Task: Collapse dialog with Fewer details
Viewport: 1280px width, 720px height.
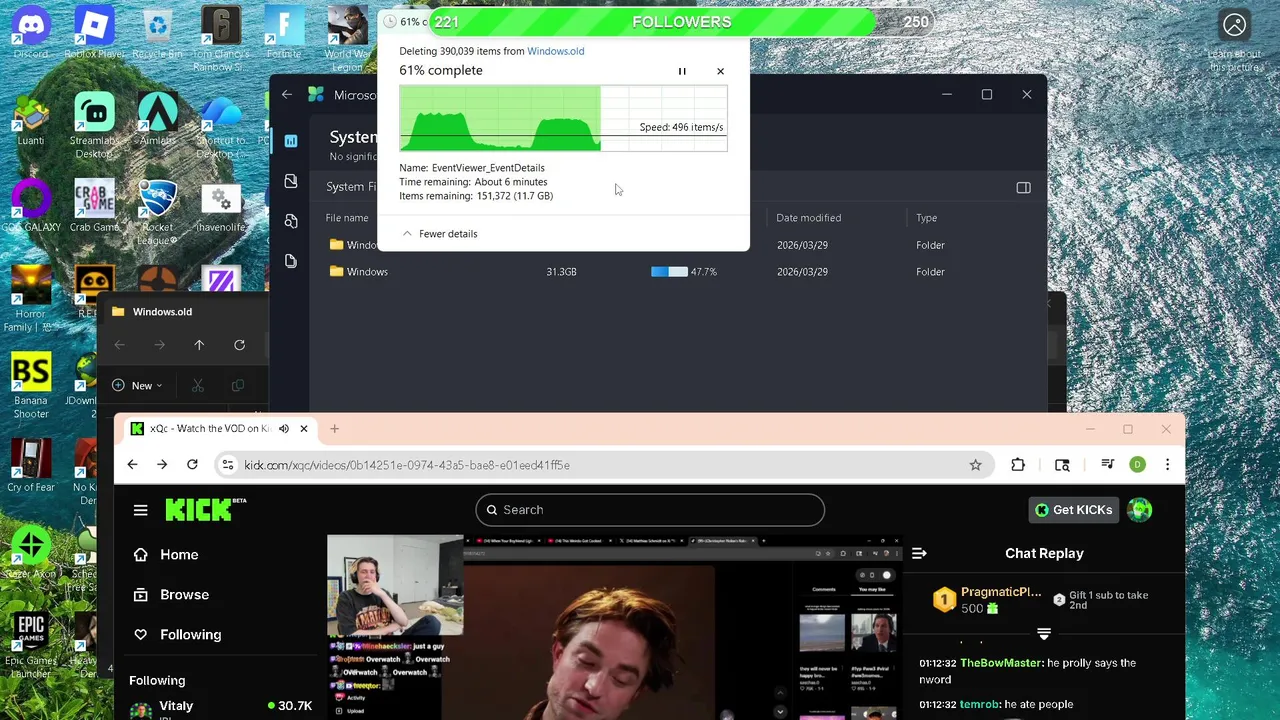Action: (439, 233)
